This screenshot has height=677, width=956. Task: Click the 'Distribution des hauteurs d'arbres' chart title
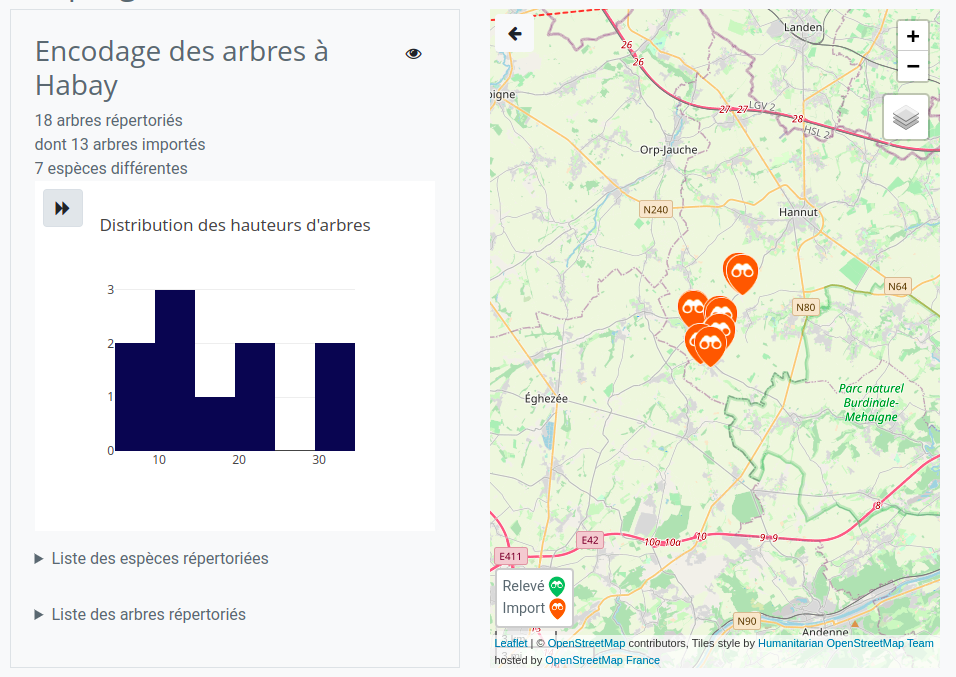pos(235,225)
